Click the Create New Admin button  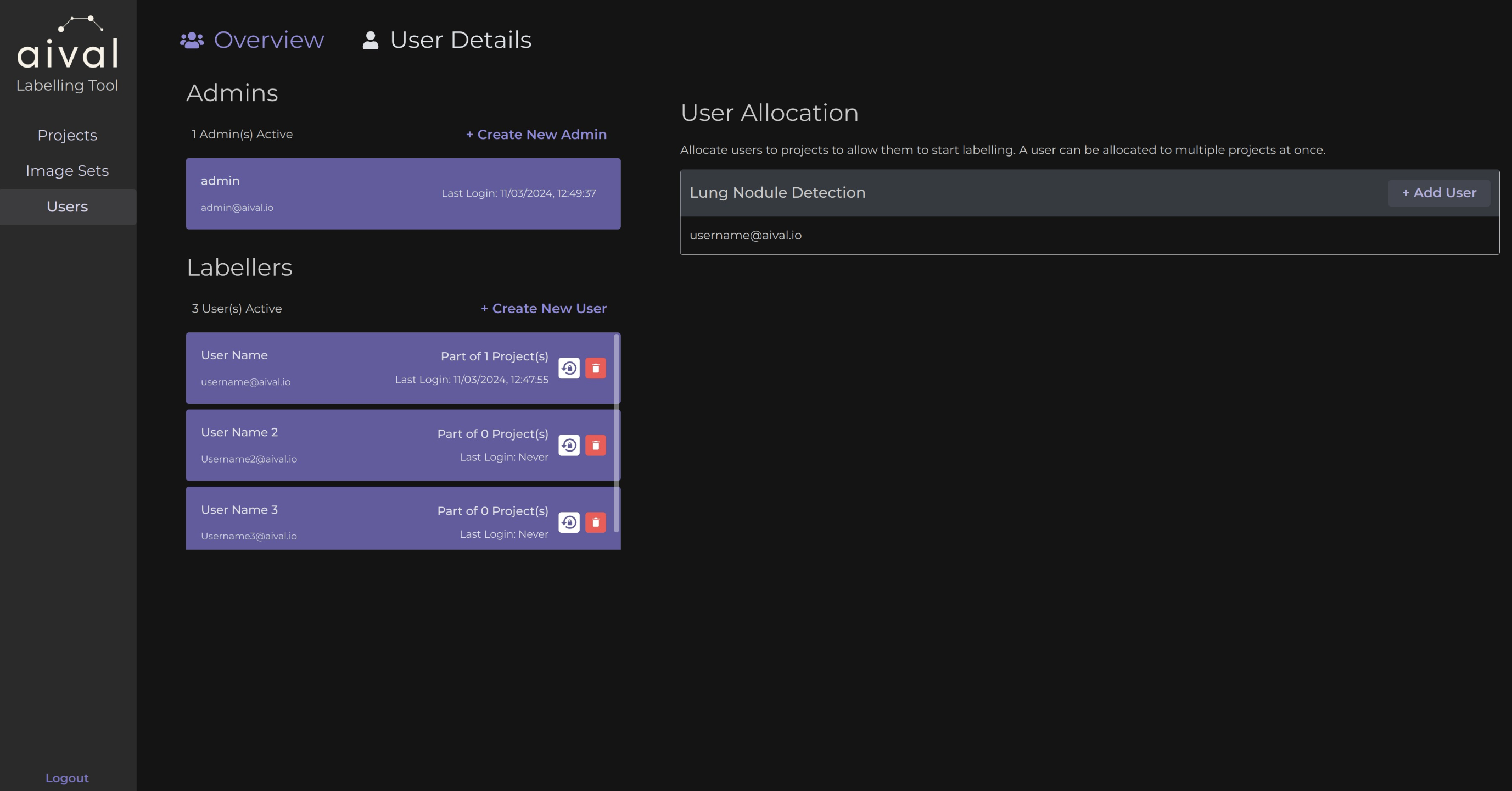coord(536,134)
